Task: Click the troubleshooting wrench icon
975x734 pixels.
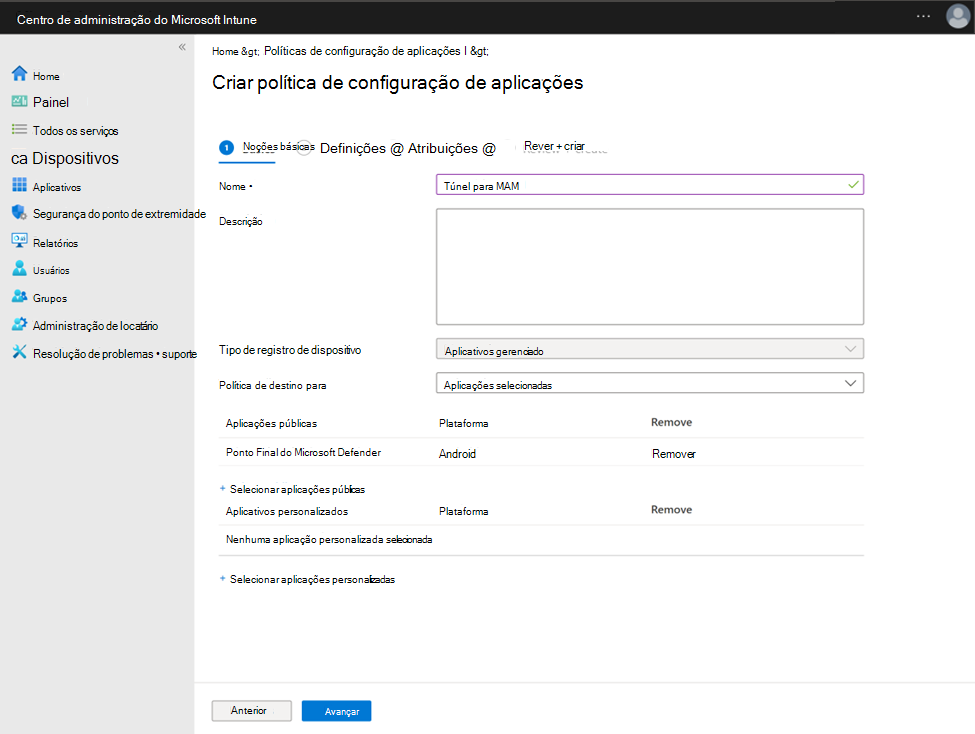Action: [19, 352]
